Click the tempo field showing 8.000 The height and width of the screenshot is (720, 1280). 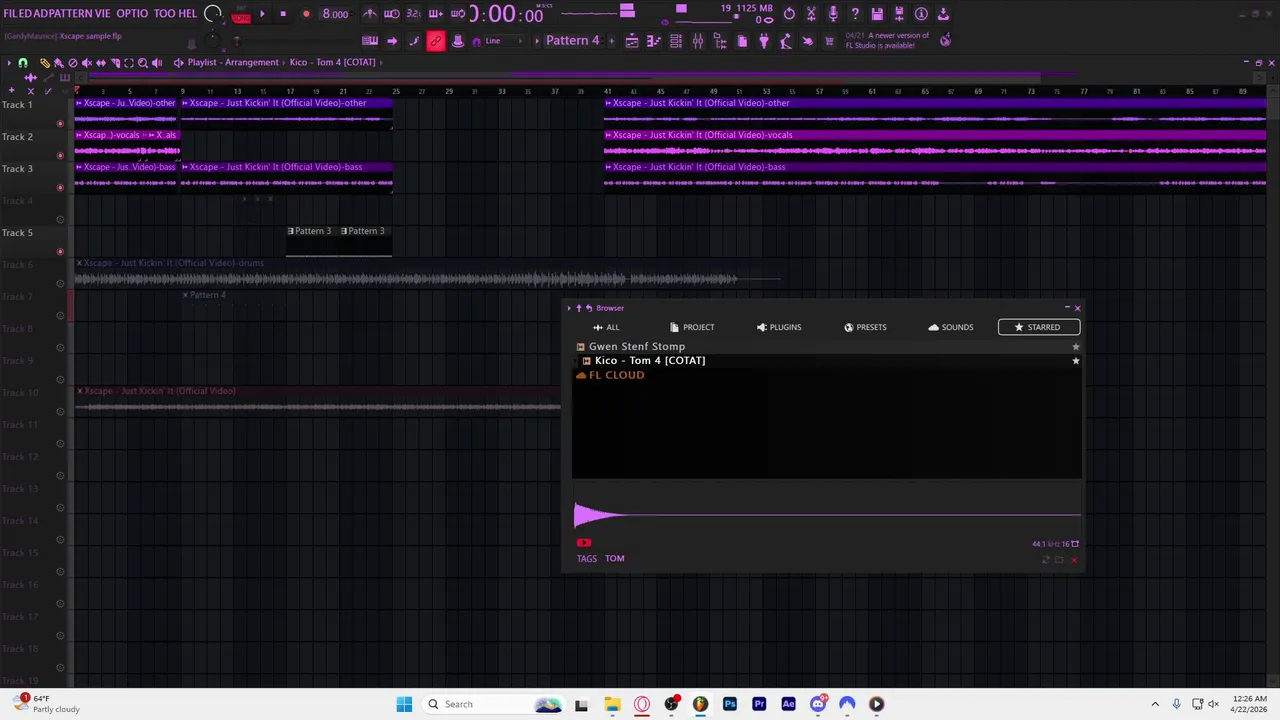click(335, 14)
